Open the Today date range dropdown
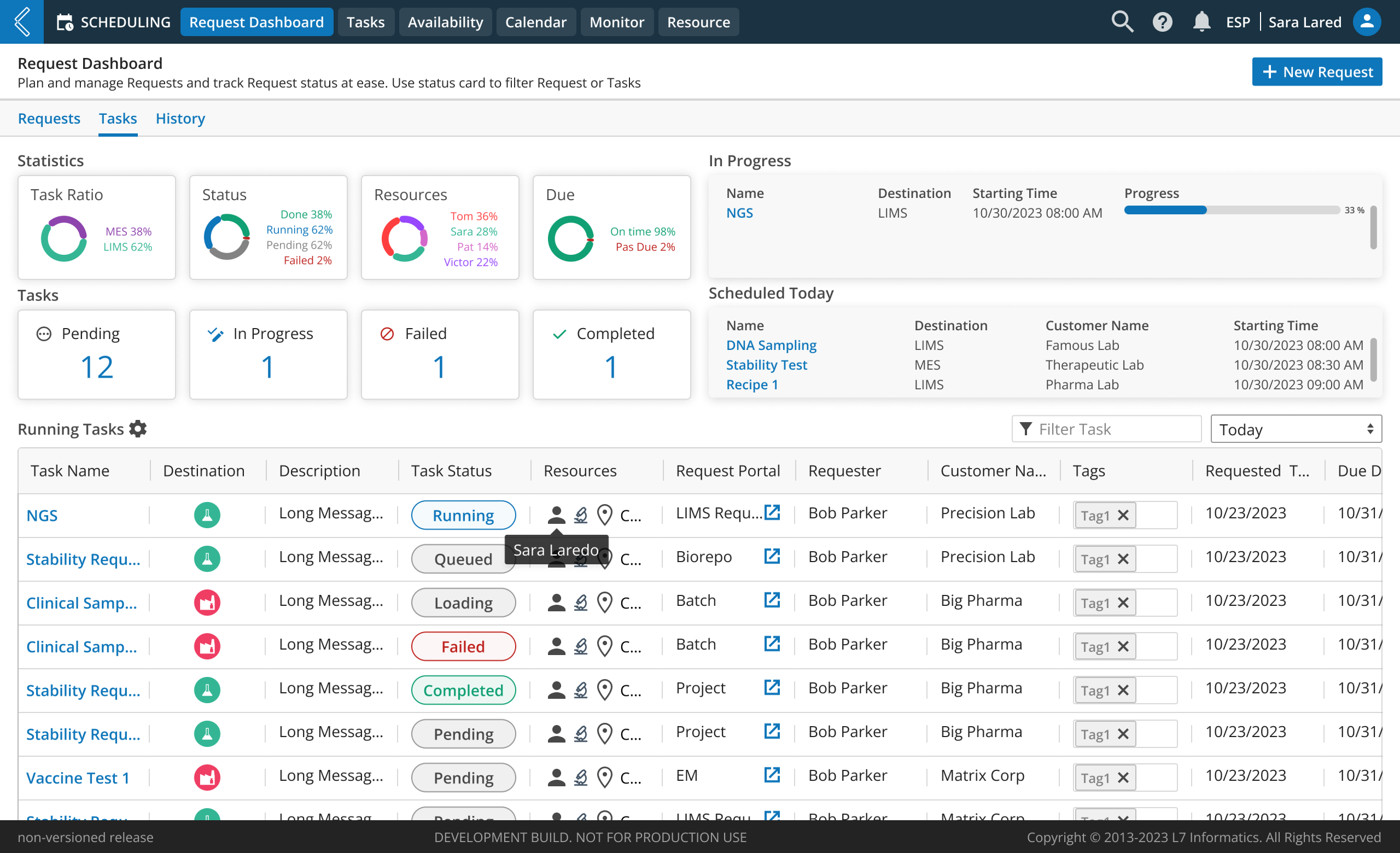Image resolution: width=1400 pixels, height=853 pixels. (1296, 429)
